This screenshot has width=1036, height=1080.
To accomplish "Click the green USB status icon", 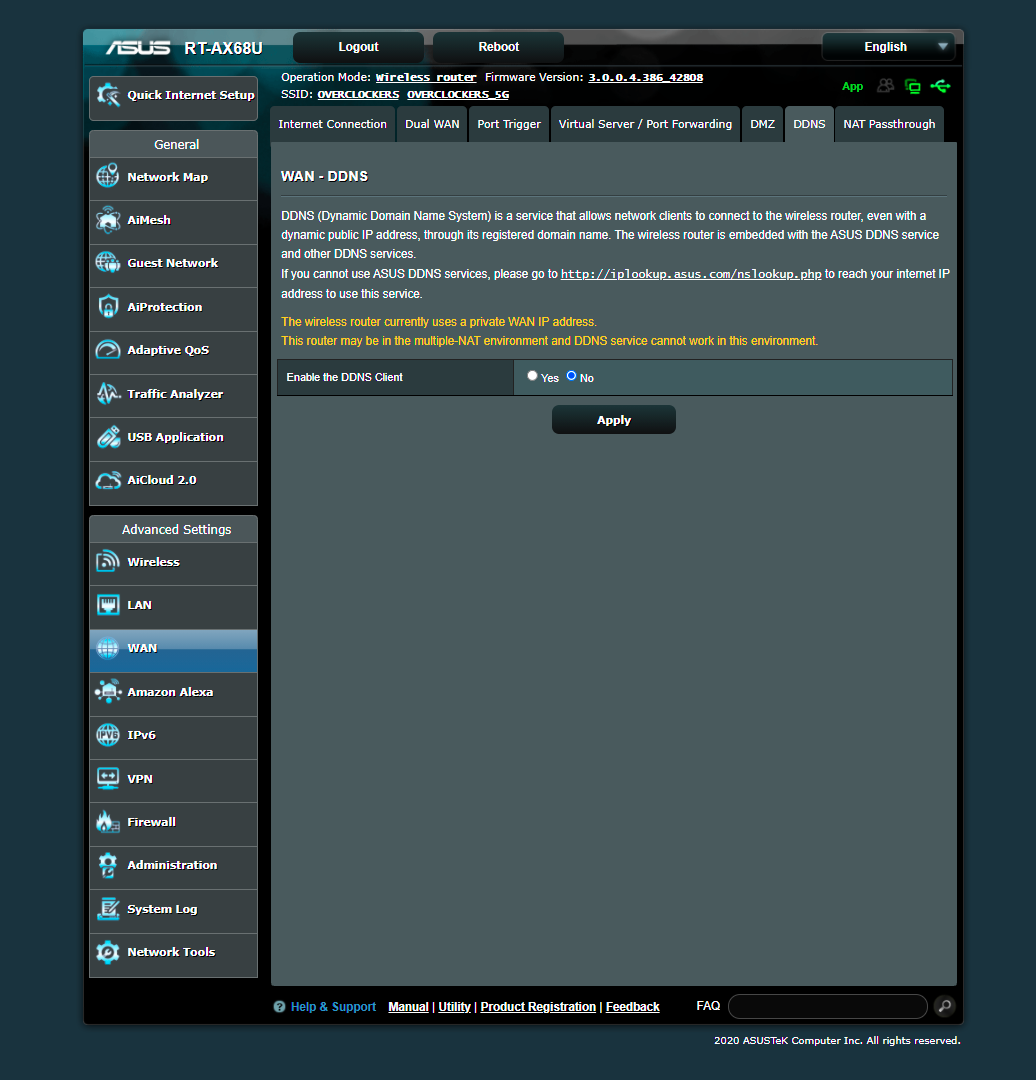I will (940, 86).
